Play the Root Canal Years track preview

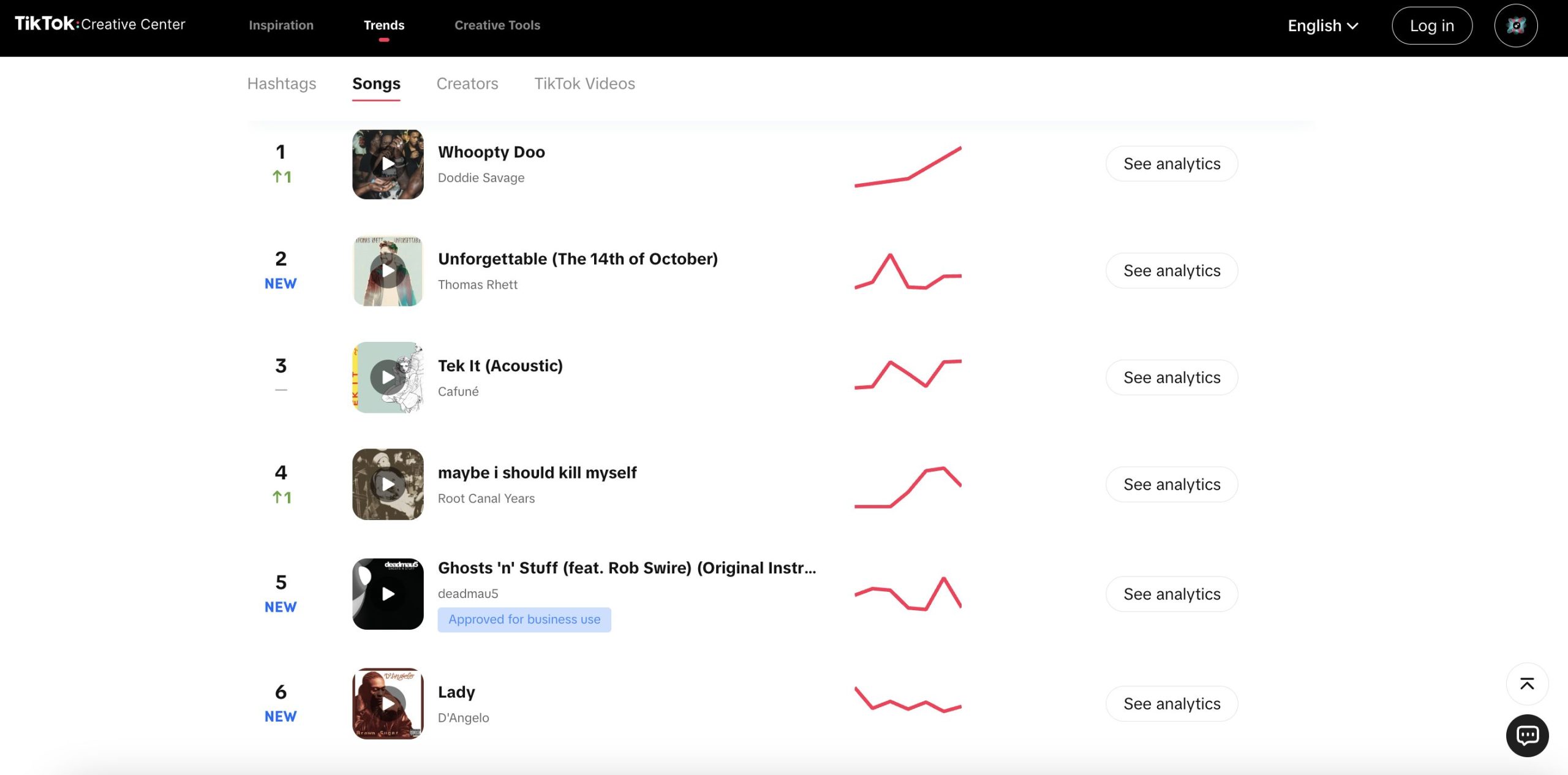(388, 485)
